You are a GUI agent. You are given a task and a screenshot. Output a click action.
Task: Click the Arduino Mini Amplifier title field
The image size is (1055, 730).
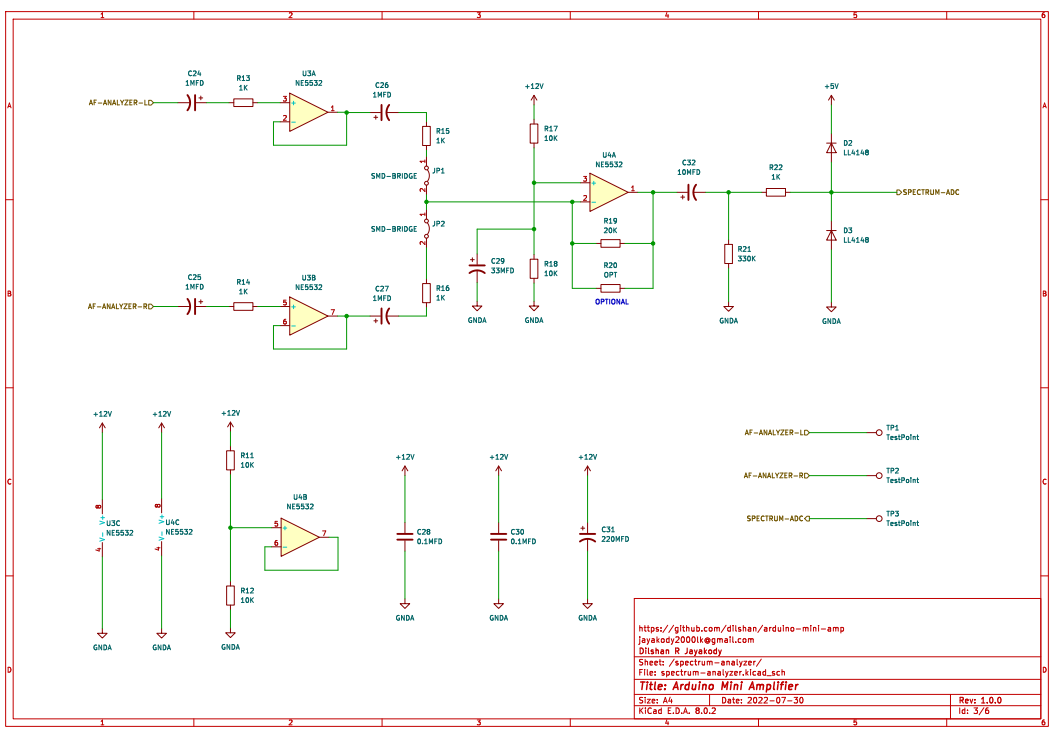[x=718, y=686]
